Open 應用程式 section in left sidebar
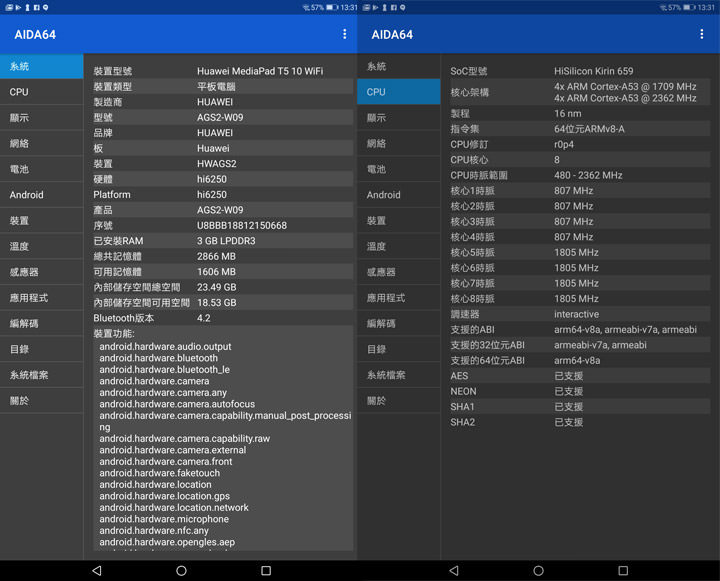Viewport: 720px width, 581px height. [42, 298]
